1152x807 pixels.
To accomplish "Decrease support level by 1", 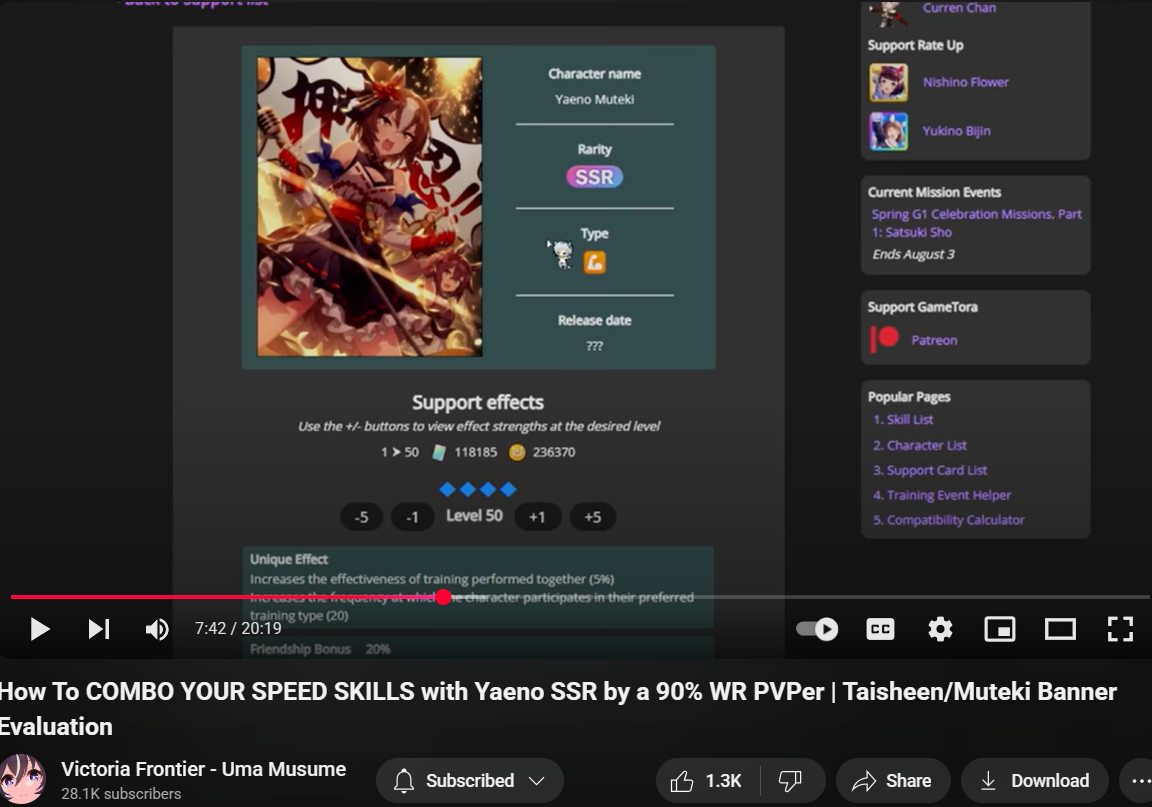I will (x=412, y=517).
